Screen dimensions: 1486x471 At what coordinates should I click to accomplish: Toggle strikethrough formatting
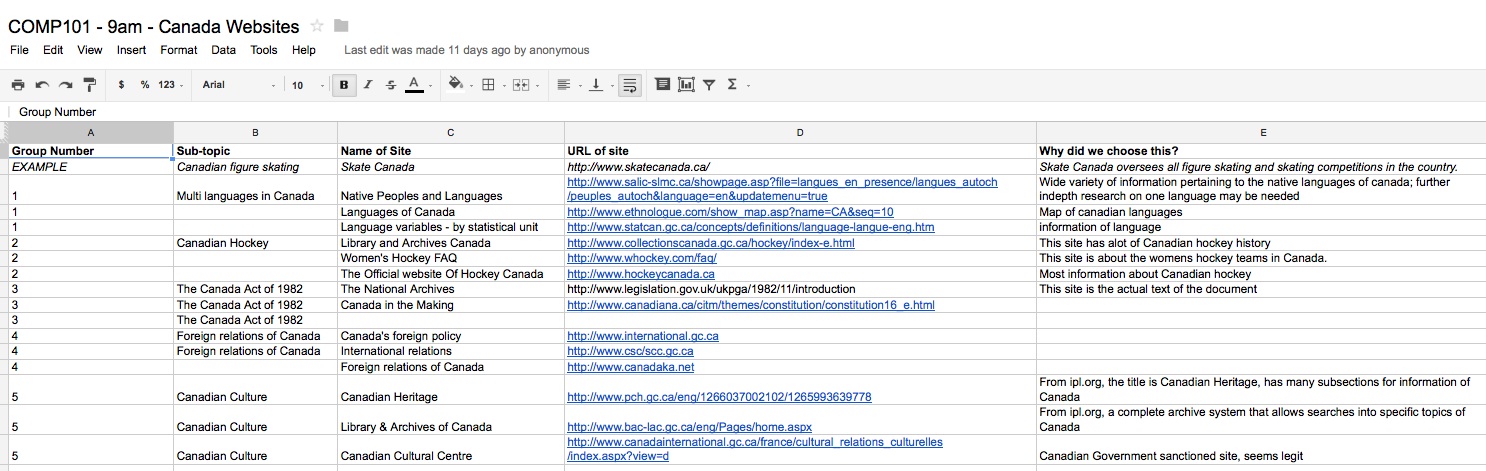click(391, 85)
